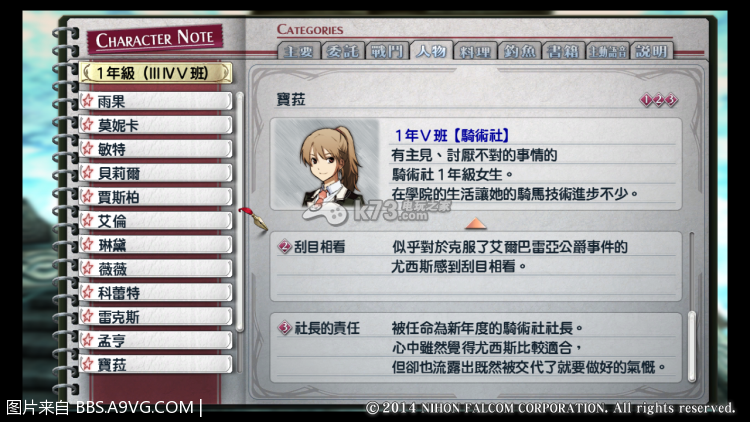Select the 釣魚 tab
This screenshot has height=422, width=750.
[x=519, y=51]
